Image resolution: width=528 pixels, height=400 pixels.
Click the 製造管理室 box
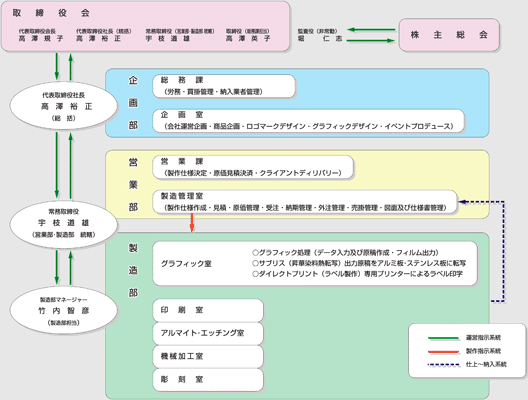click(x=305, y=202)
